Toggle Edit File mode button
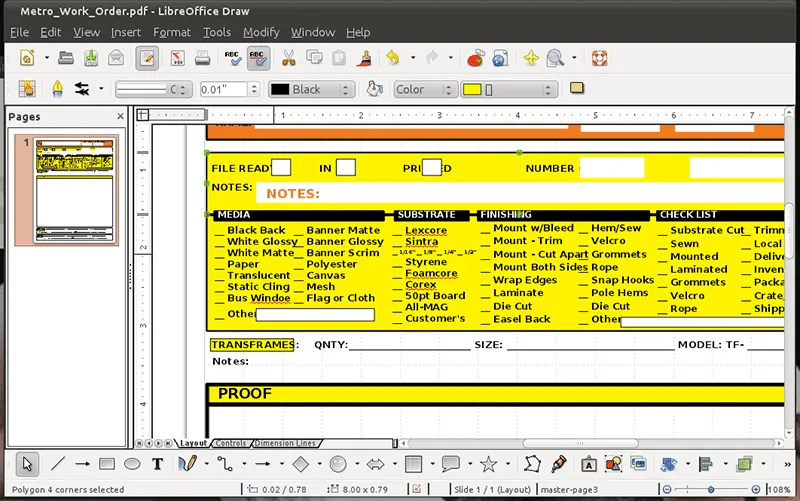The image size is (800, 501). tap(147, 58)
